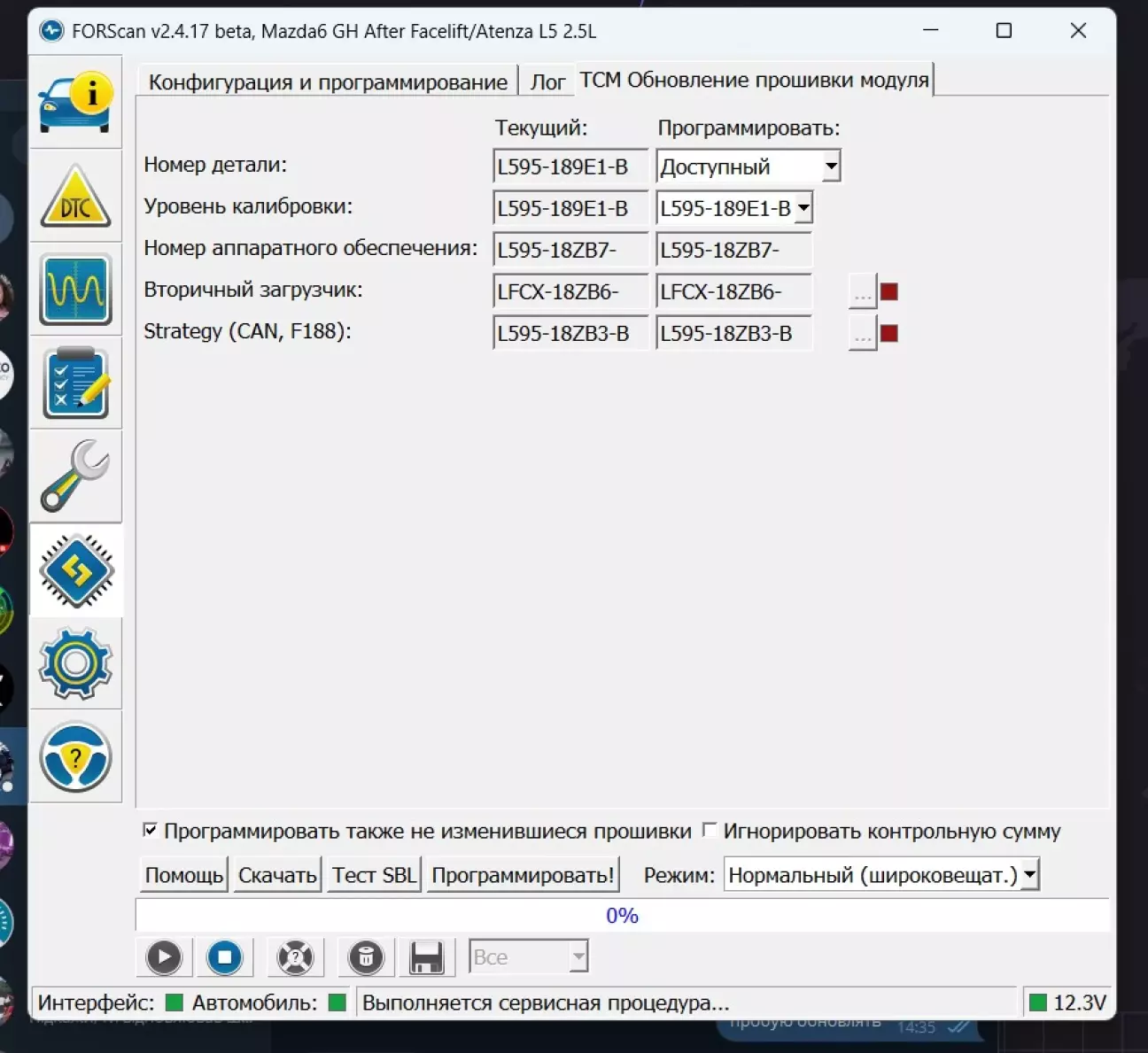Screen dimensions: 1148x1053
Task: Click the stop button in bottom toolbar
Action: pyautogui.click(x=225, y=957)
